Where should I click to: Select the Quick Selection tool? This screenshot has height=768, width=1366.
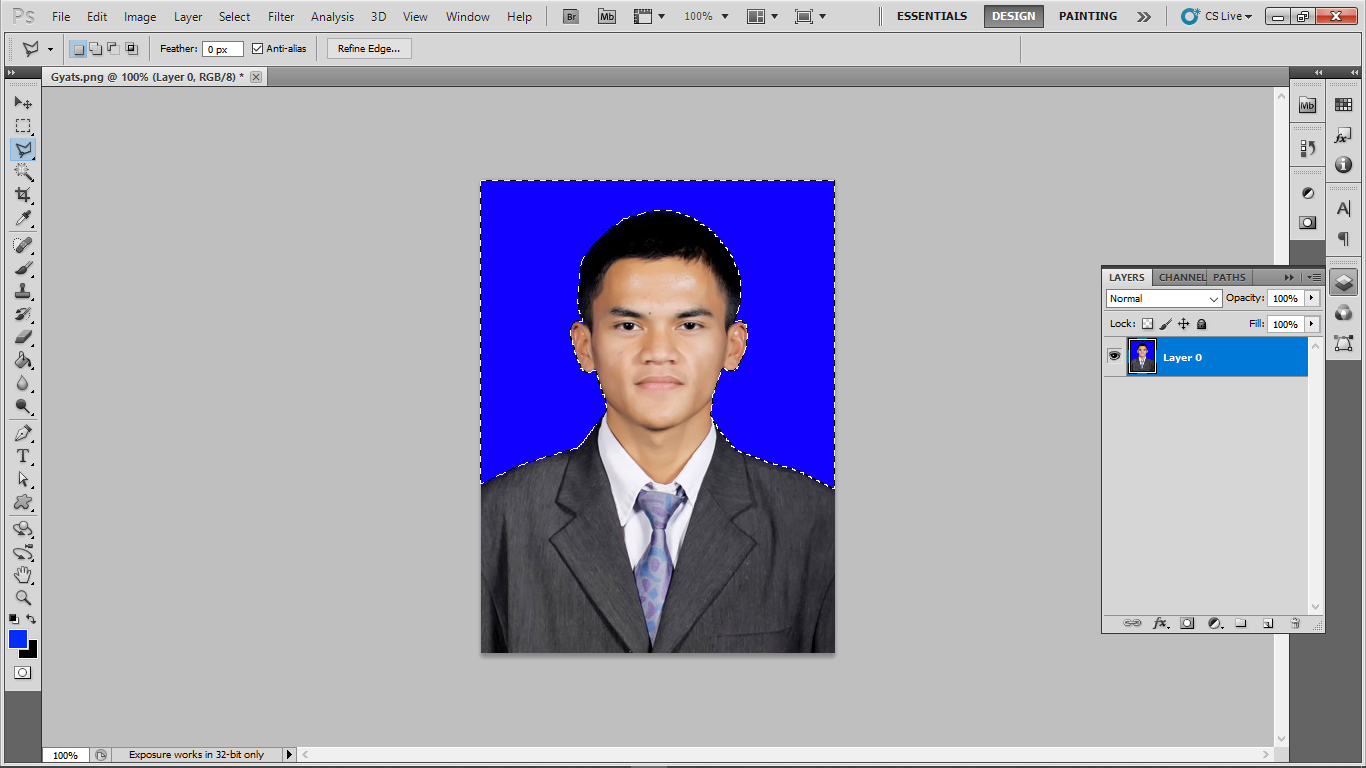click(x=23, y=173)
